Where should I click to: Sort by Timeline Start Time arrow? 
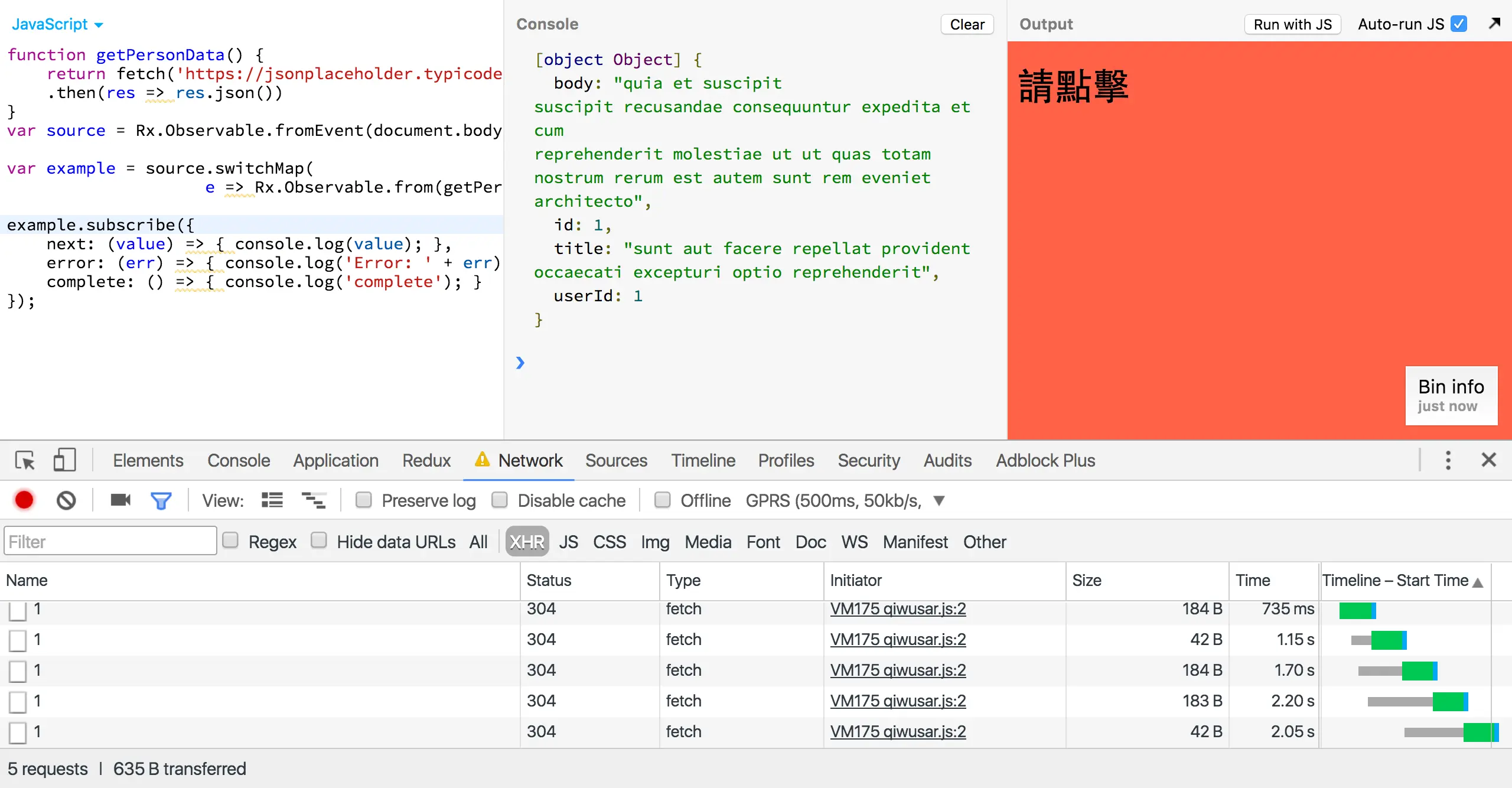tap(1477, 582)
